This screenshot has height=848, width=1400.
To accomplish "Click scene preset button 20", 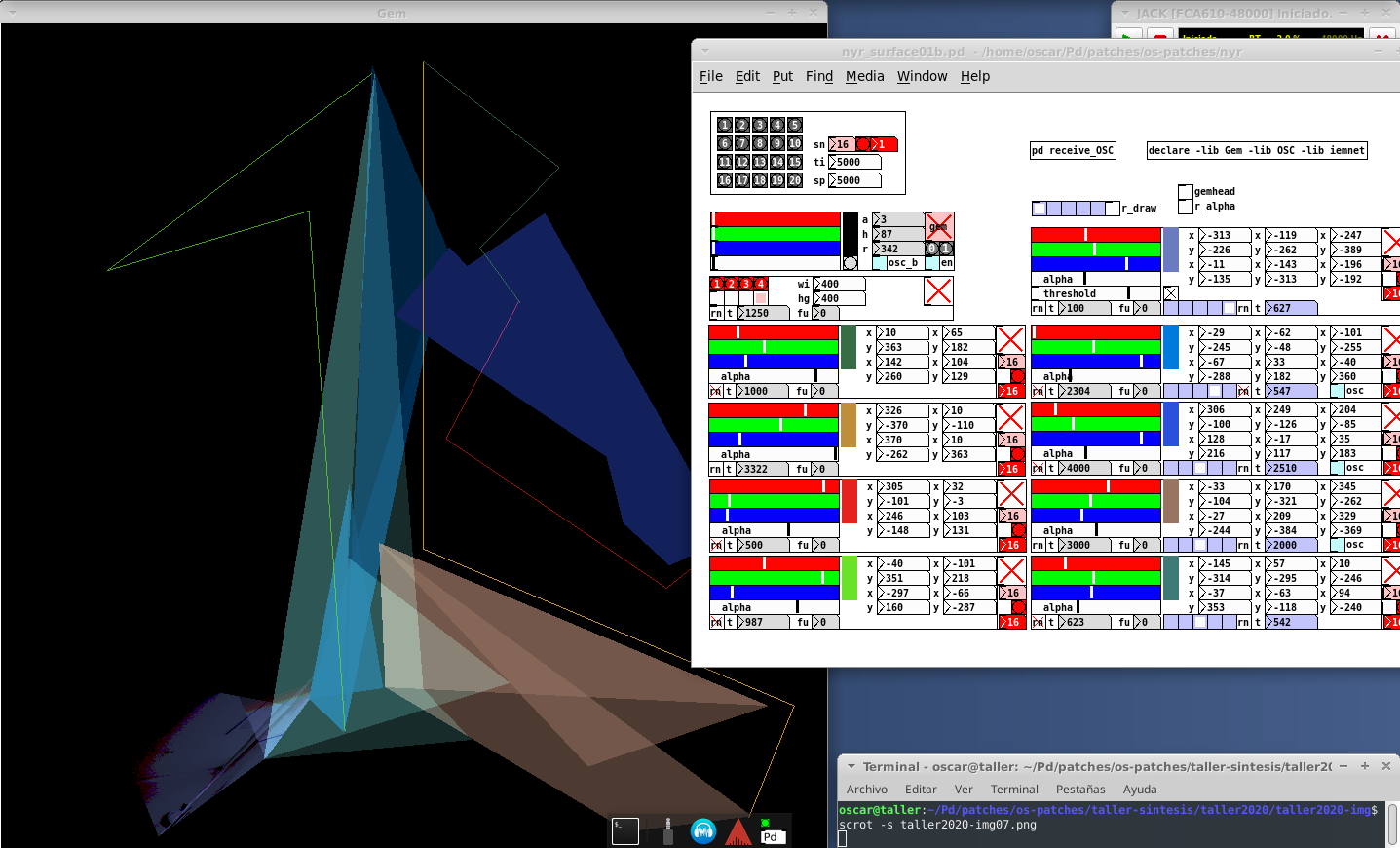I will click(x=795, y=180).
